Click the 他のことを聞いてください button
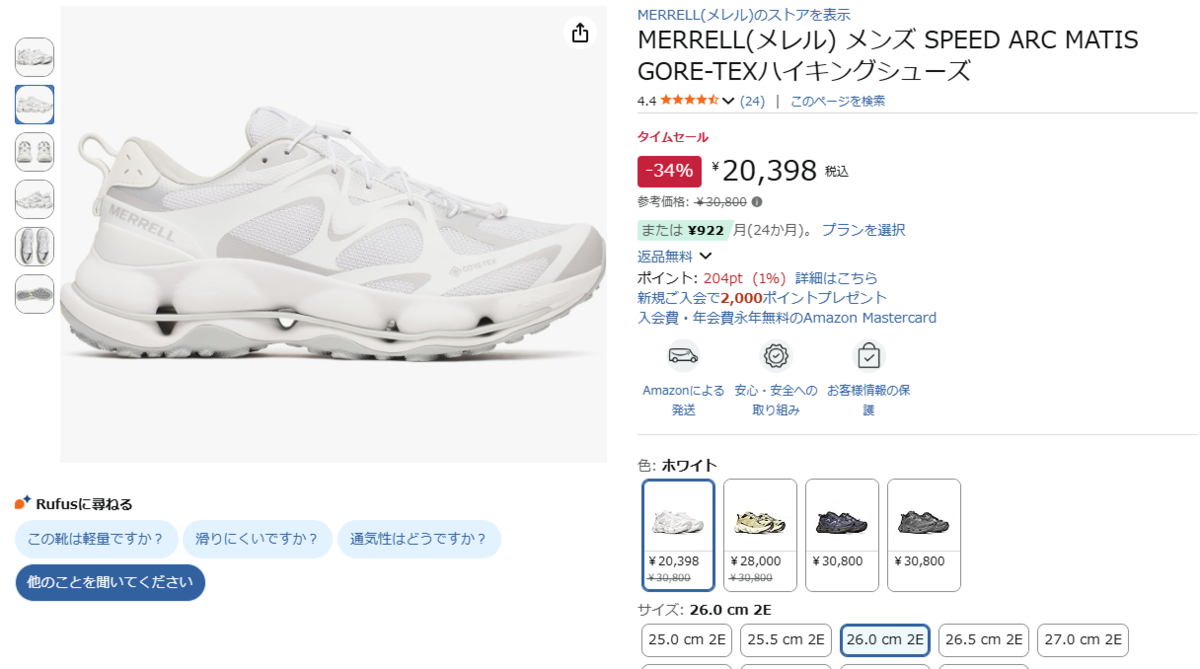 (110, 582)
